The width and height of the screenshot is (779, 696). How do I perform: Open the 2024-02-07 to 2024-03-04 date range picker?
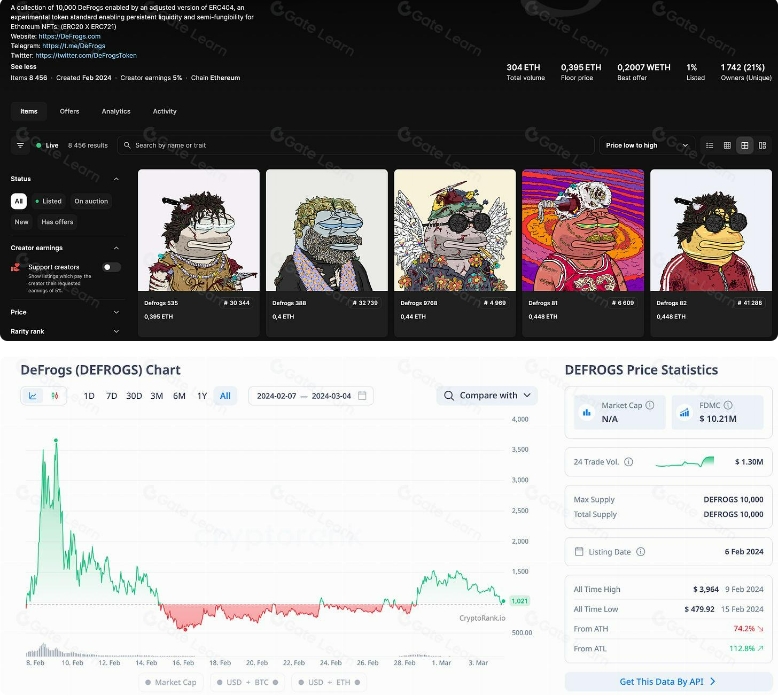tap(311, 396)
